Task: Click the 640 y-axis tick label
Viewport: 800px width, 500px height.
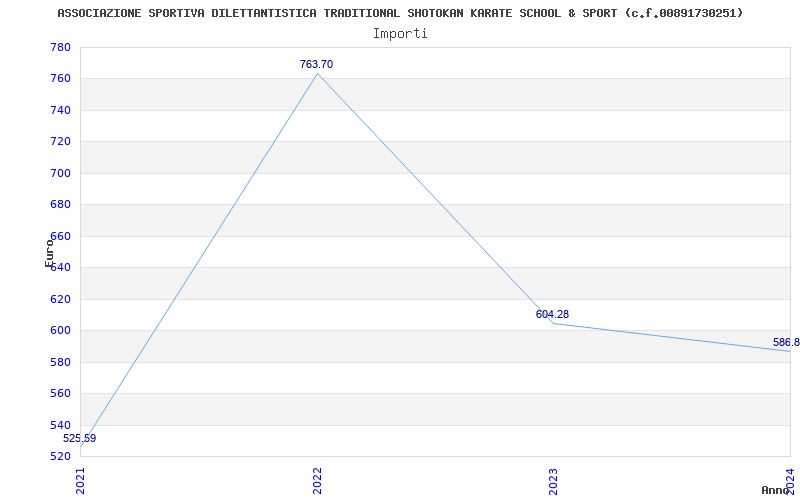Action: pos(62,268)
